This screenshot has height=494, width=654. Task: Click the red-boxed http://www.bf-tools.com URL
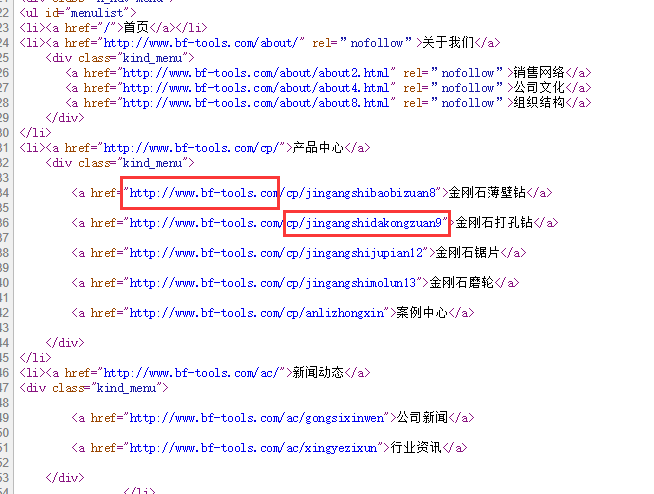(201, 192)
